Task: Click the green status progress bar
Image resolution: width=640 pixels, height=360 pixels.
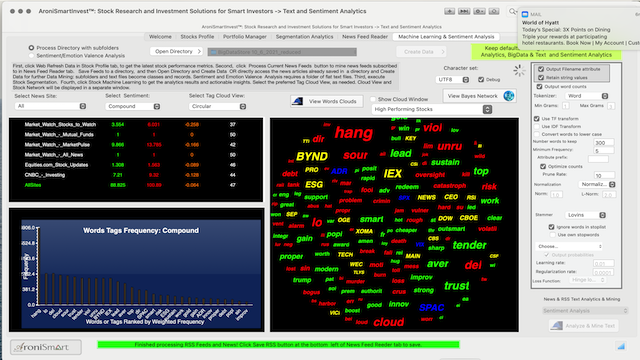Action: (278, 345)
